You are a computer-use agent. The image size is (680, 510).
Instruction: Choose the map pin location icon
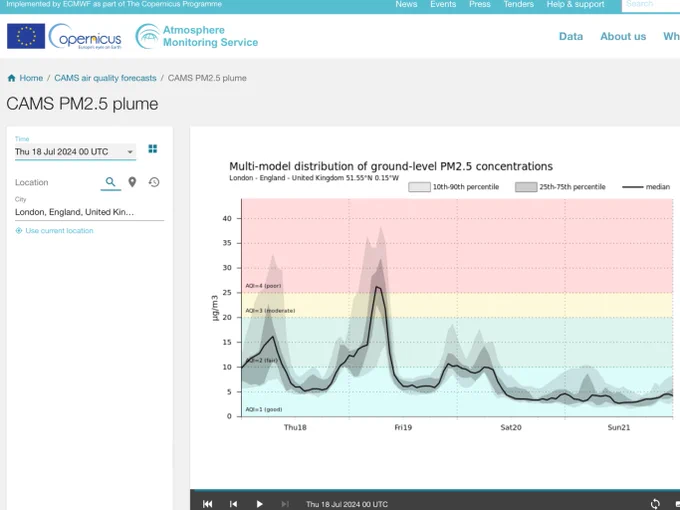point(132,182)
